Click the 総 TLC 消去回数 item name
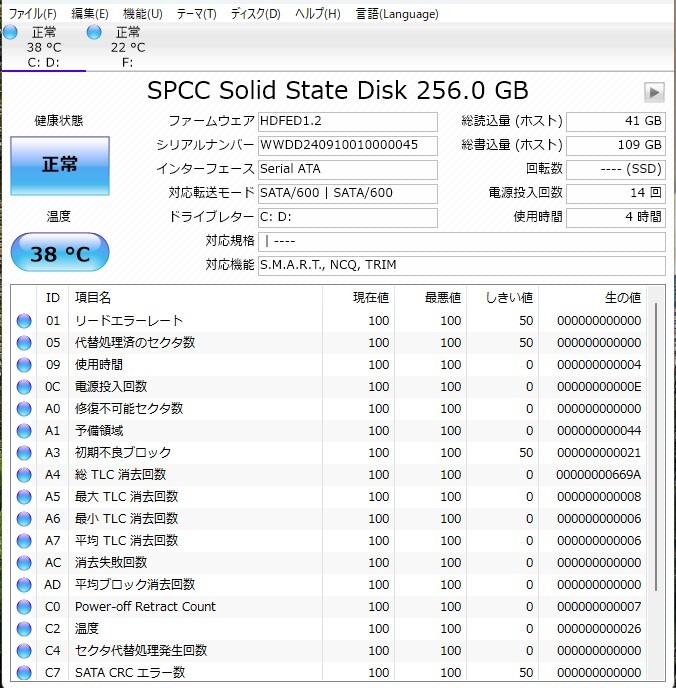The height and width of the screenshot is (688, 676). click(120, 475)
